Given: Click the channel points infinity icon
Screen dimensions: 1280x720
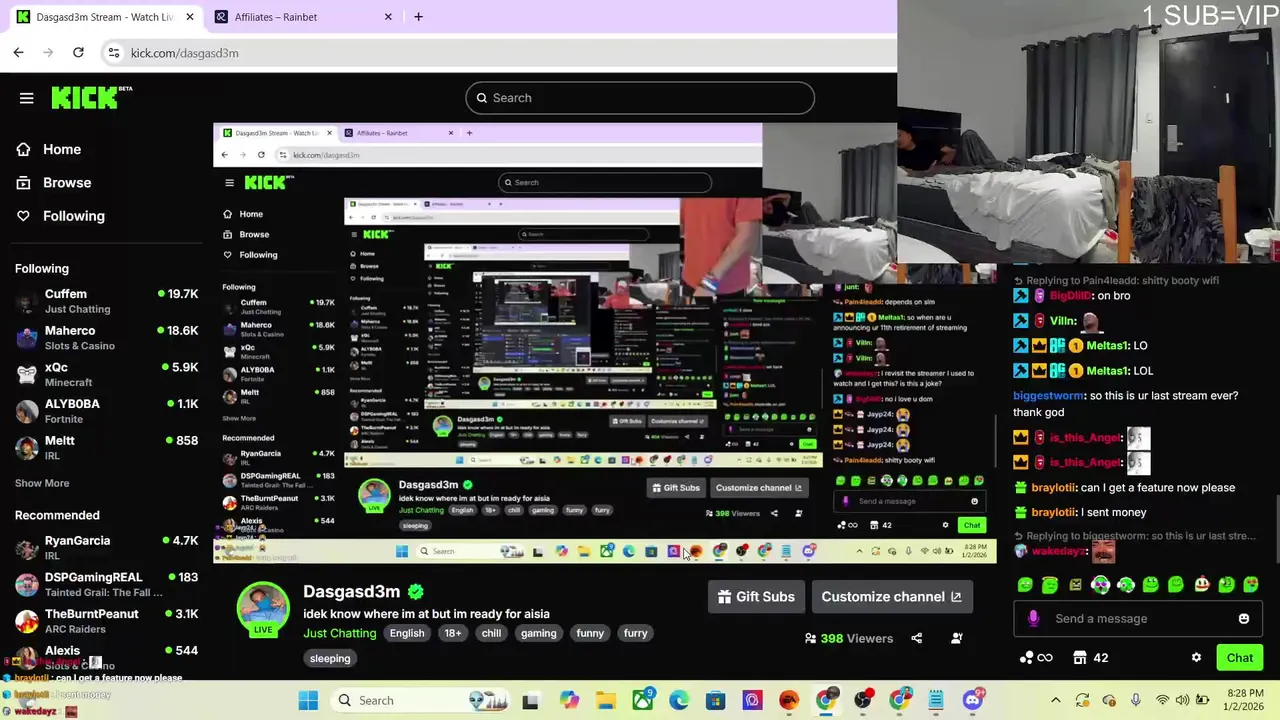Looking at the screenshot, I should 1035,658.
